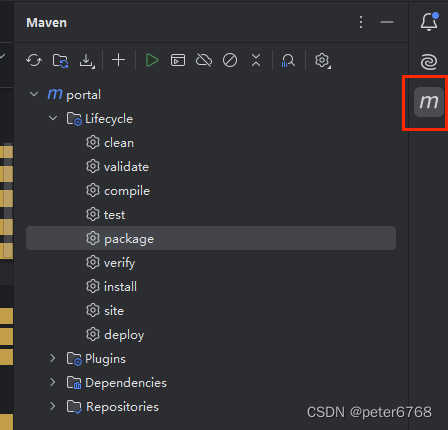Image resolution: width=448 pixels, height=430 pixels.
Task: Click the Plugins folder icon
Action: (x=74, y=359)
